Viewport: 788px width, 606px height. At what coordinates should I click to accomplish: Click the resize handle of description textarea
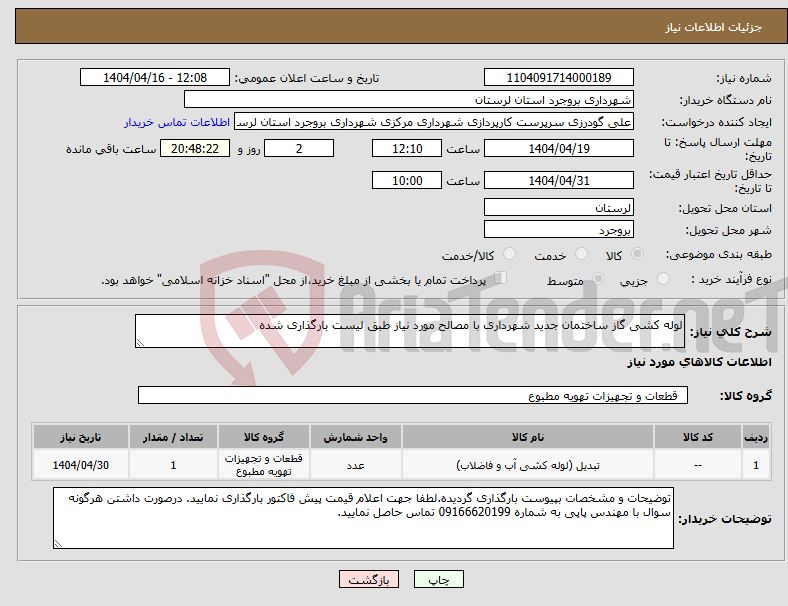click(140, 343)
